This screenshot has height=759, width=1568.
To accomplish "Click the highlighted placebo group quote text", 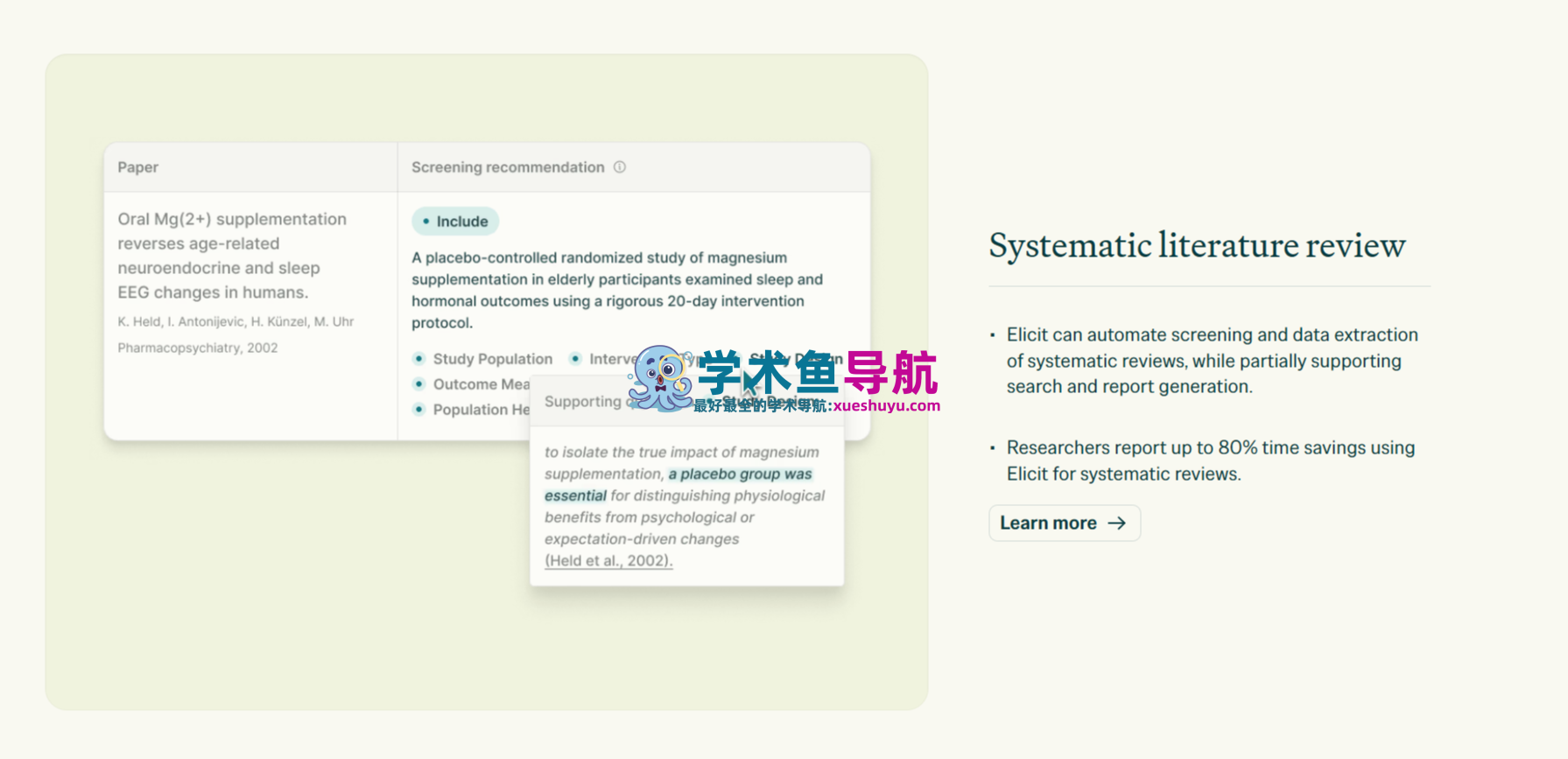I will coord(740,474).
